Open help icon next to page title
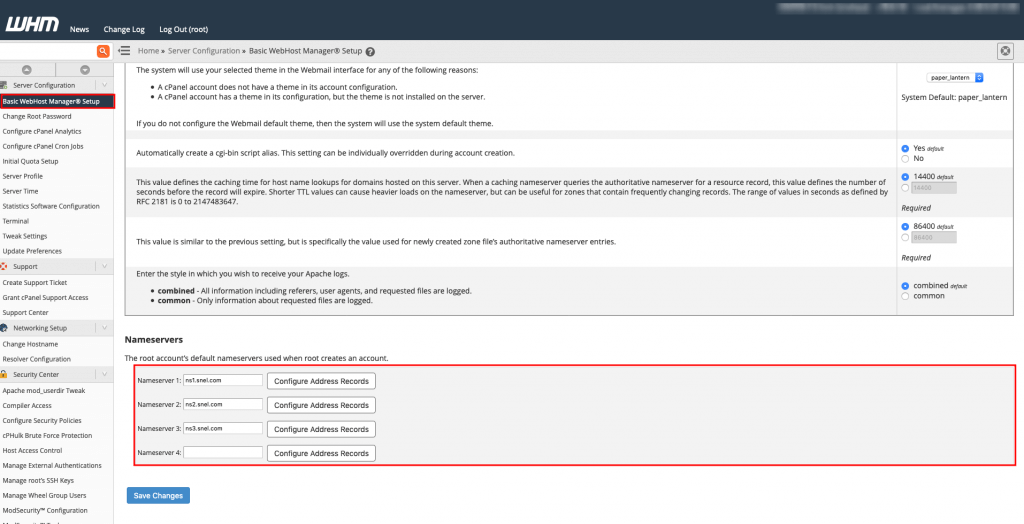The height and width of the screenshot is (524, 1024). [370, 51]
